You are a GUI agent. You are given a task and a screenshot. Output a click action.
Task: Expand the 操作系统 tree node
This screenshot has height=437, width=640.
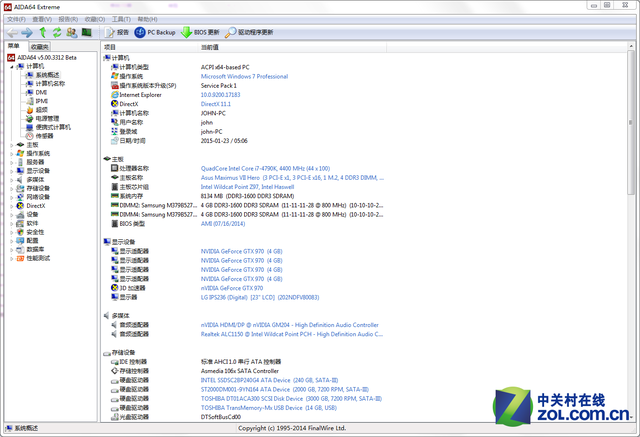click(x=11, y=153)
